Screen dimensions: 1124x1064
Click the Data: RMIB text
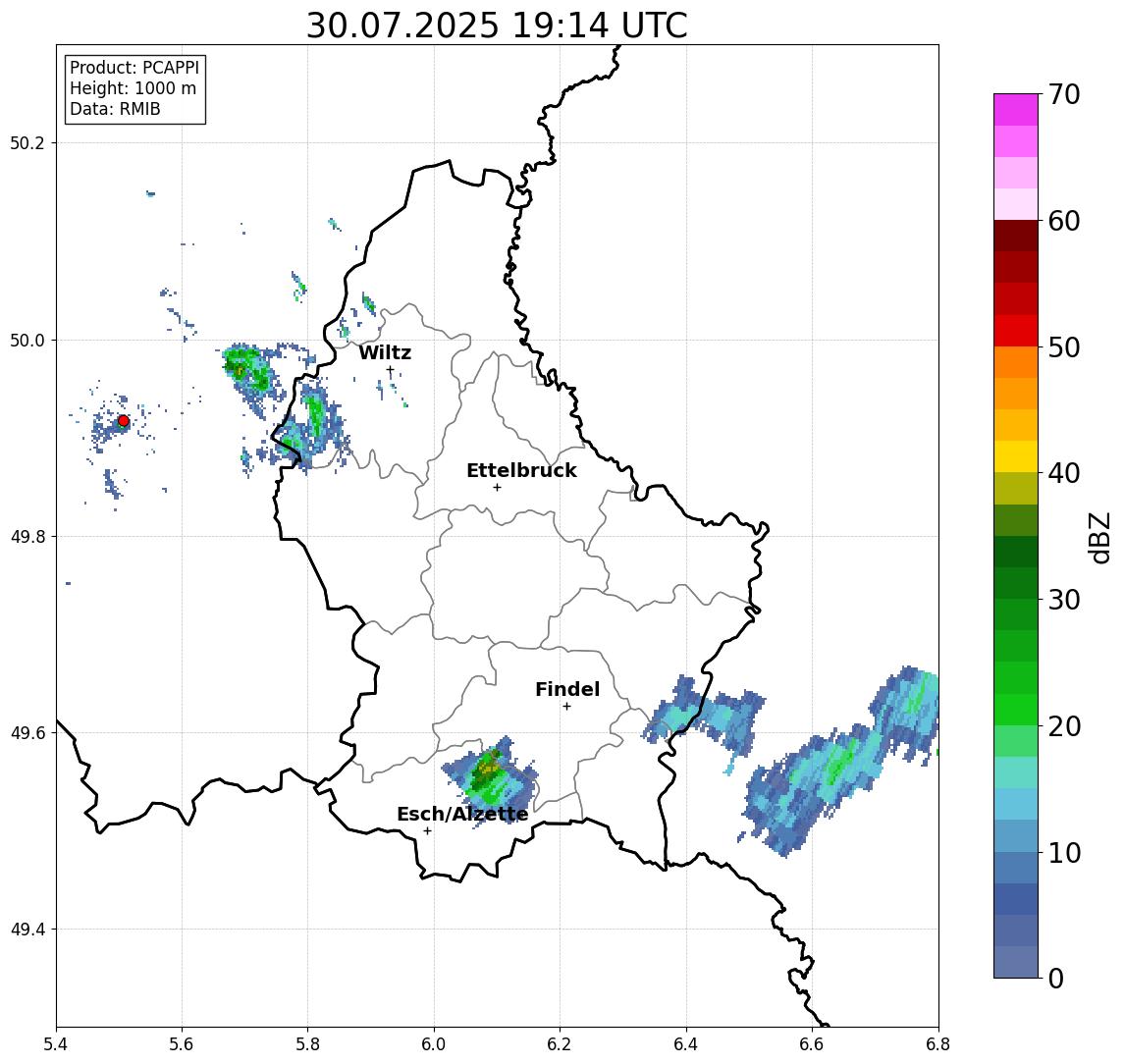[115, 109]
